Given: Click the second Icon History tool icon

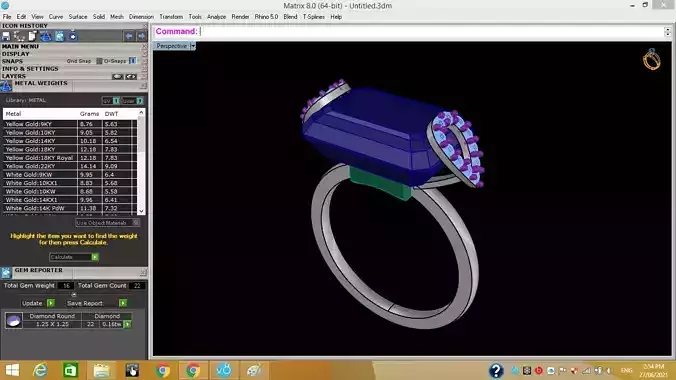Looking at the screenshot, I should pyautogui.click(x=19, y=36).
